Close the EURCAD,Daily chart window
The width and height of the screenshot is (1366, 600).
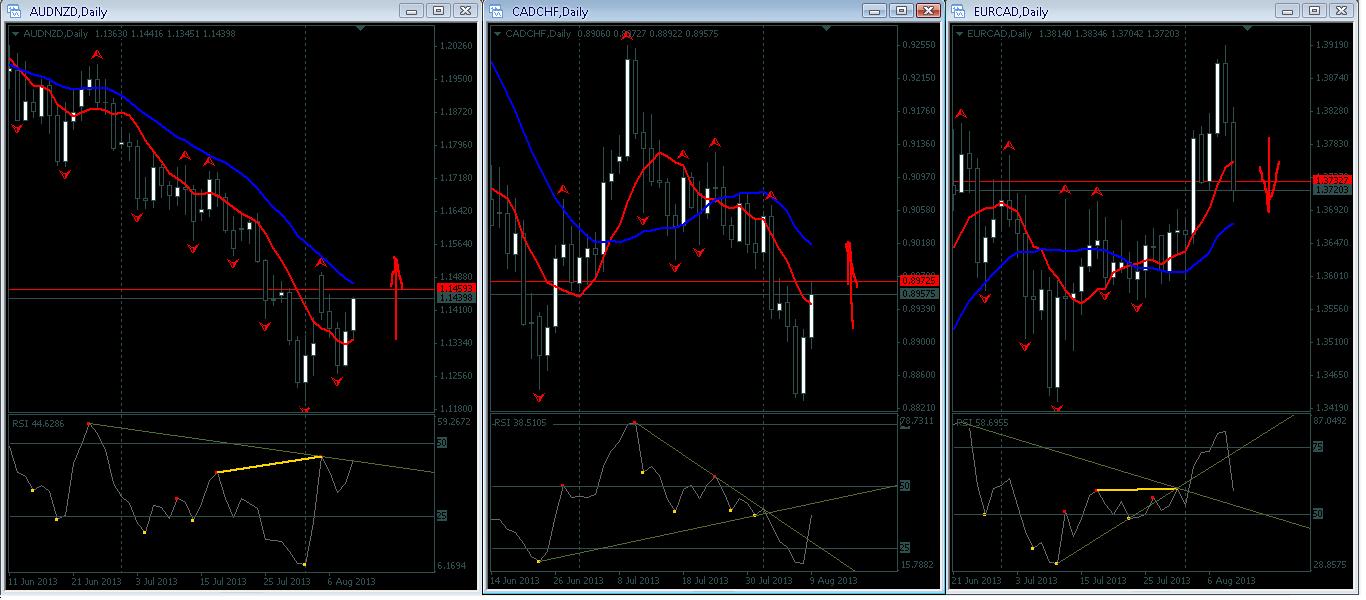pyautogui.click(x=1341, y=11)
